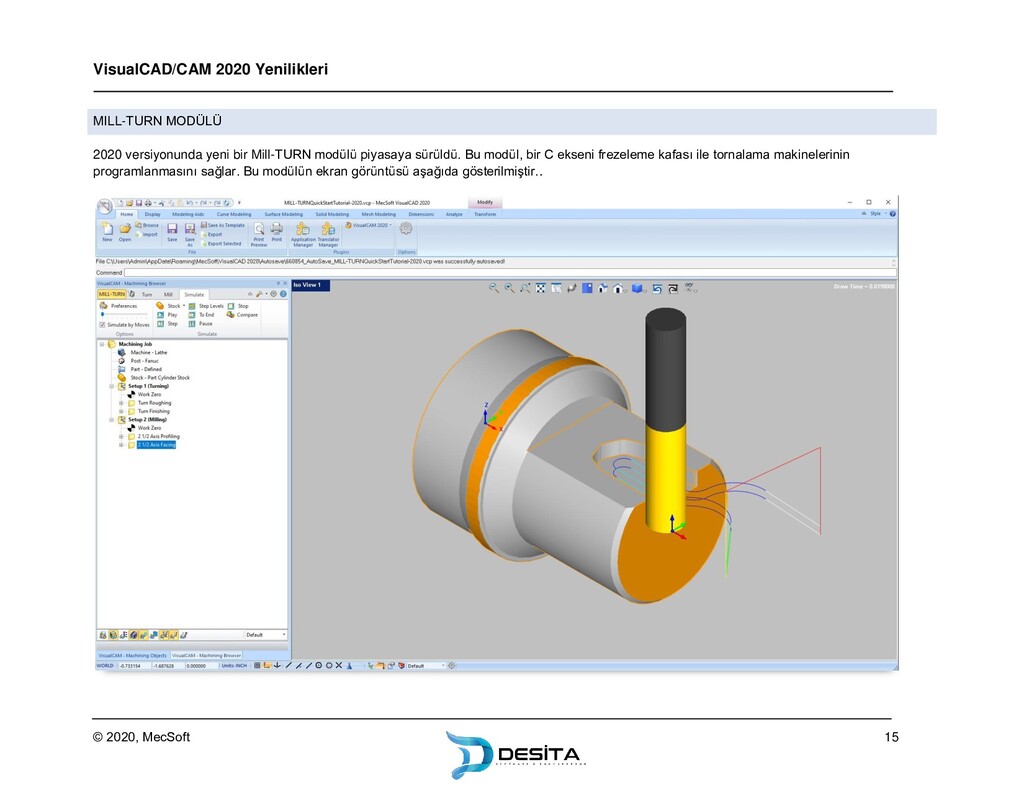This screenshot has height=791, width=1024.
Task: Open the Default dropdown below tree
Action: [265, 635]
